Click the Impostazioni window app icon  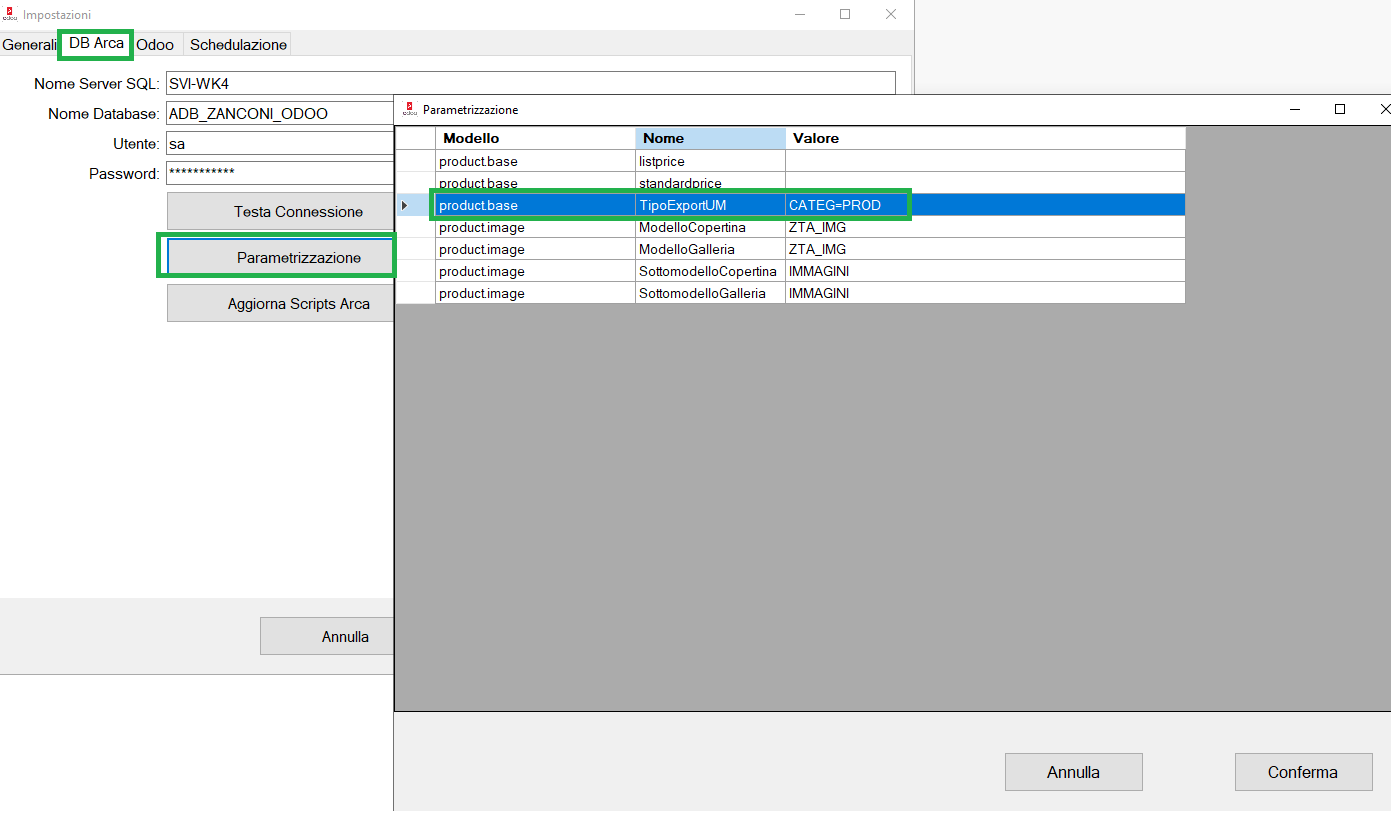[11, 15]
